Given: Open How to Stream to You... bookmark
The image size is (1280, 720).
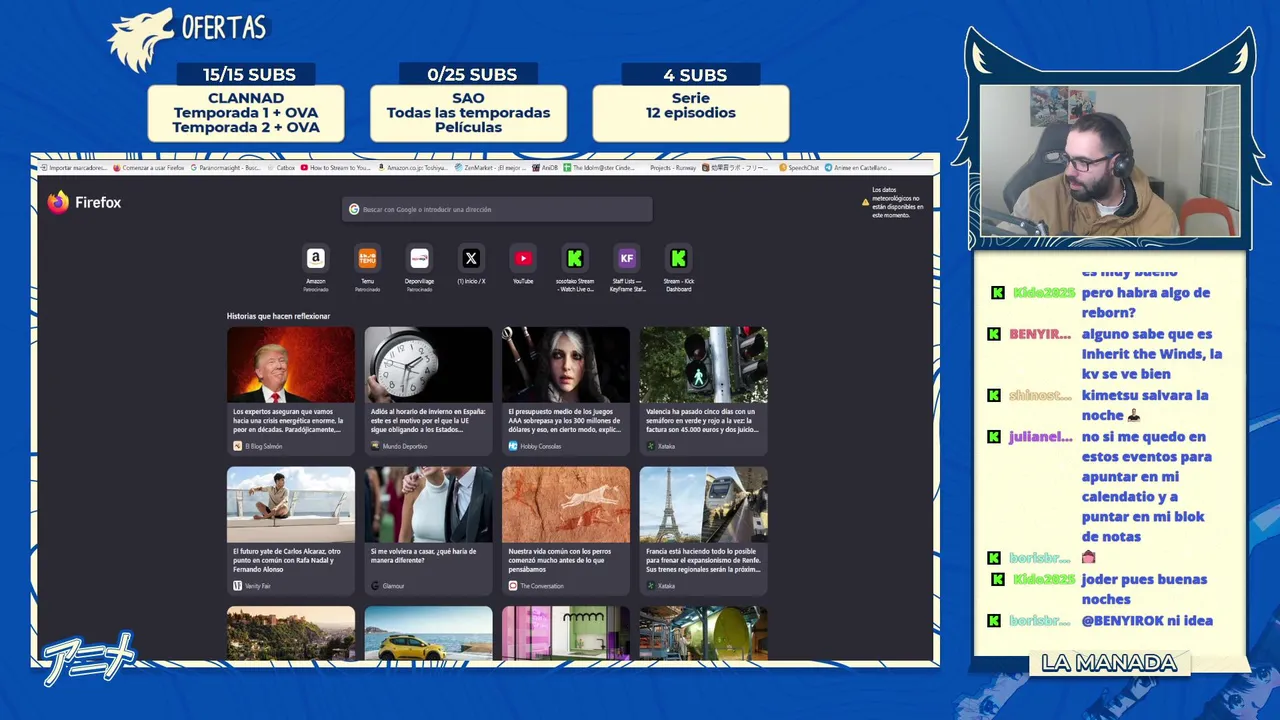Looking at the screenshot, I should [x=336, y=168].
